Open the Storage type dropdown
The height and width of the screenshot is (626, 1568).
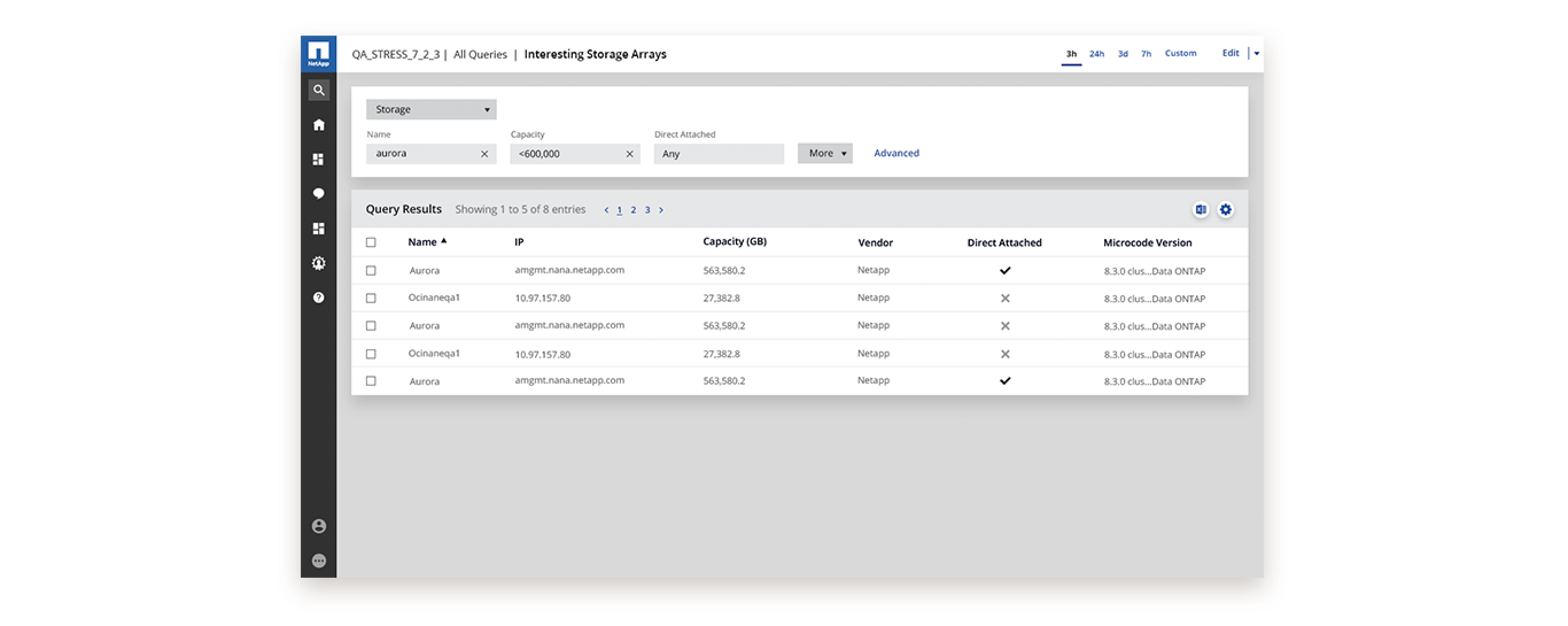pos(431,110)
